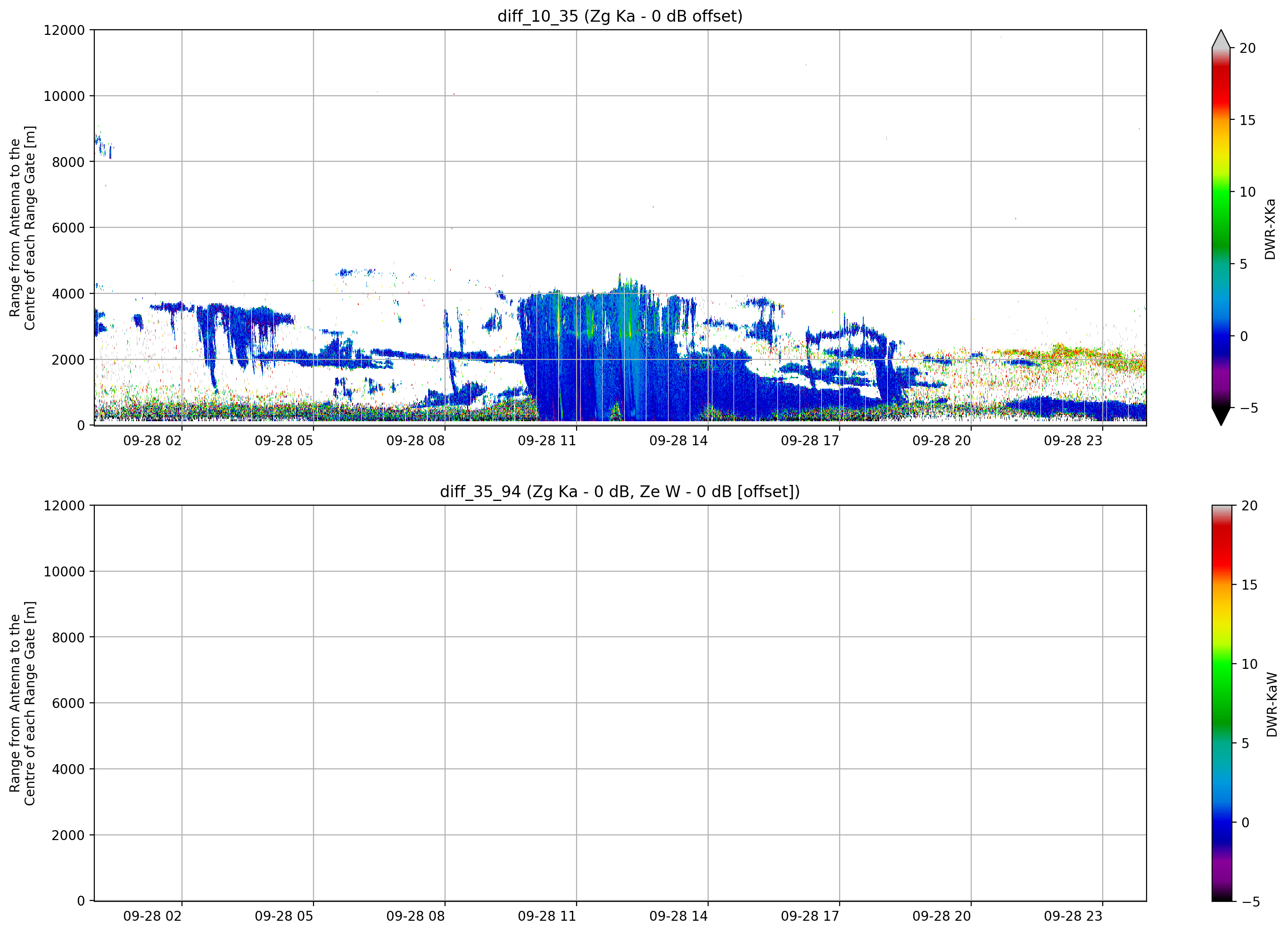Click the top plot y-axis tick 2000
Image resolution: width=1288 pixels, height=933 pixels.
pyautogui.click(x=68, y=360)
